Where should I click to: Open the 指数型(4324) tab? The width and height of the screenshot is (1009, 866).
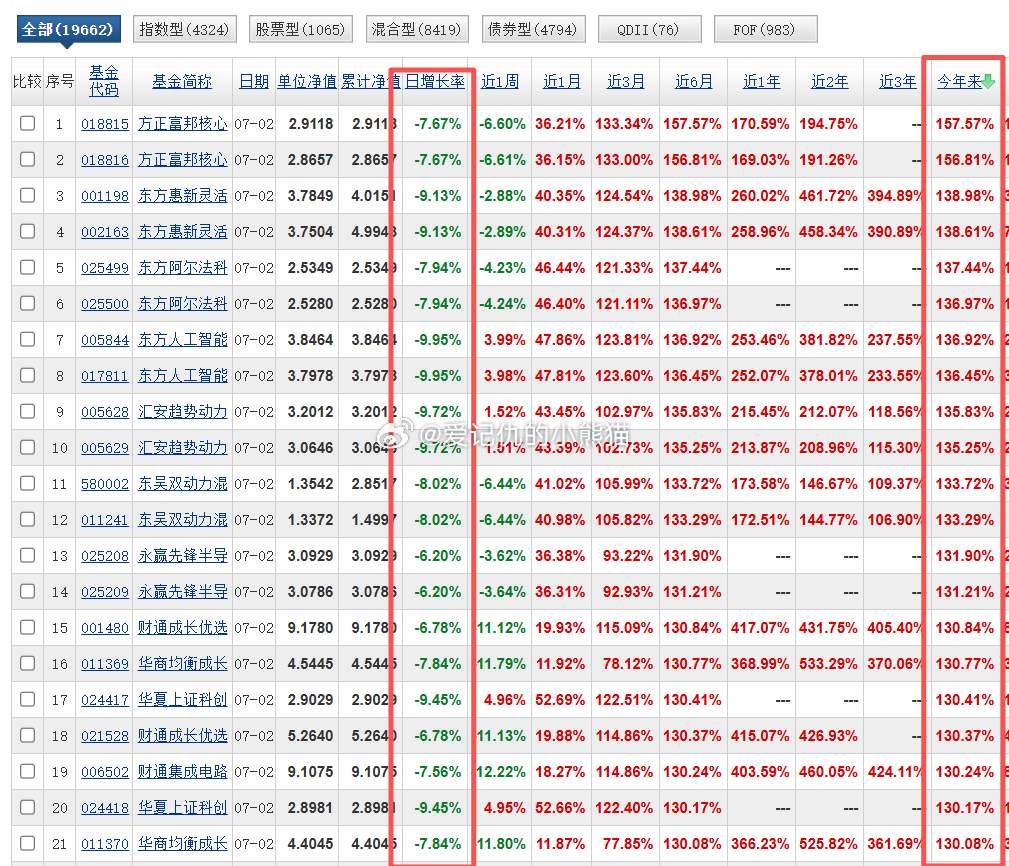(x=185, y=30)
